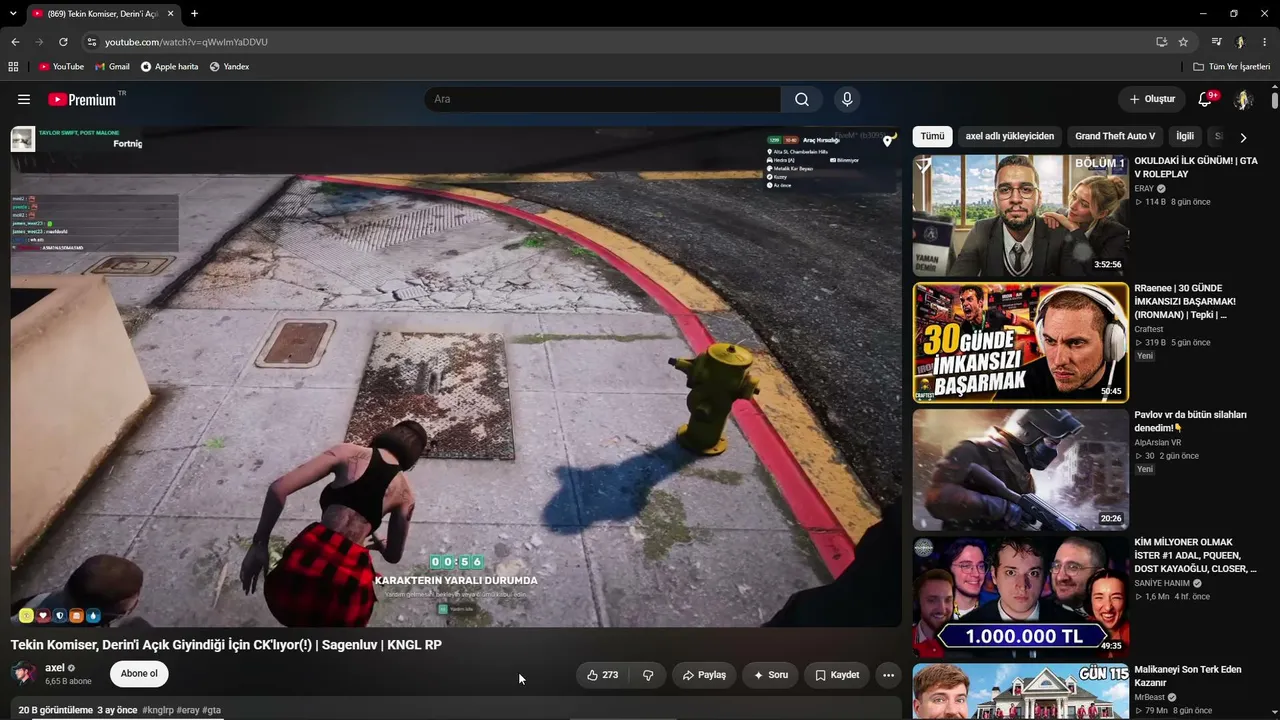1280x720 pixels.
Task: Dislike this video
Action: pos(648,675)
